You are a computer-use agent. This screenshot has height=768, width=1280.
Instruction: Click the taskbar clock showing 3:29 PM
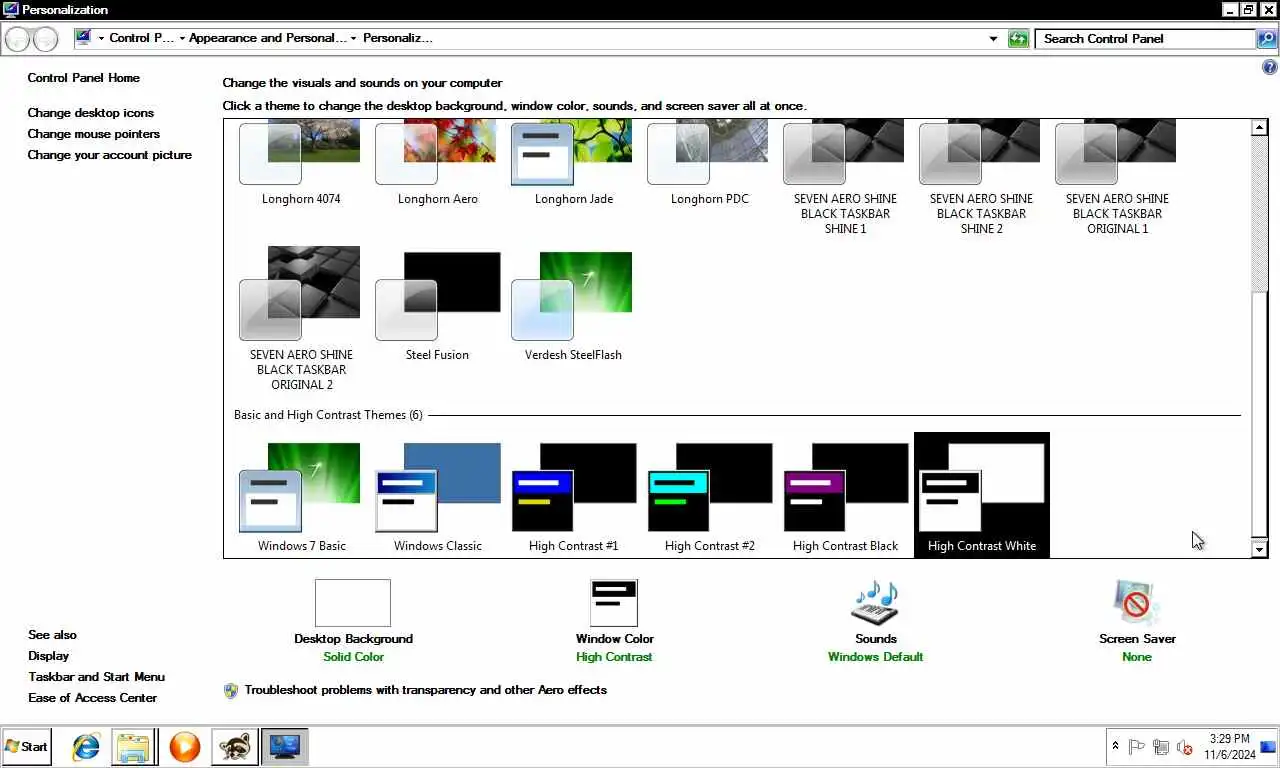point(1228,747)
